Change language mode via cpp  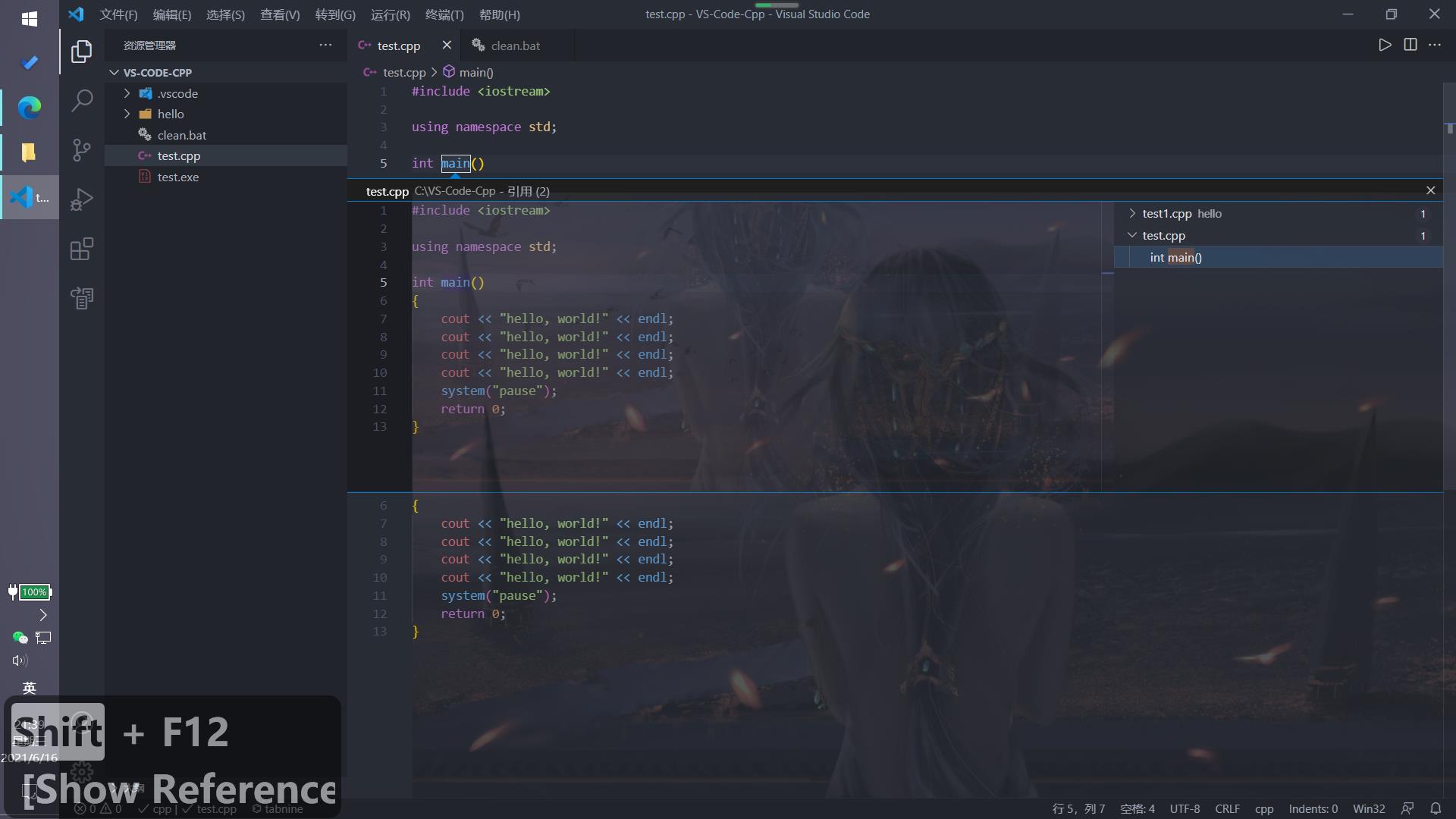pyautogui.click(x=1264, y=808)
